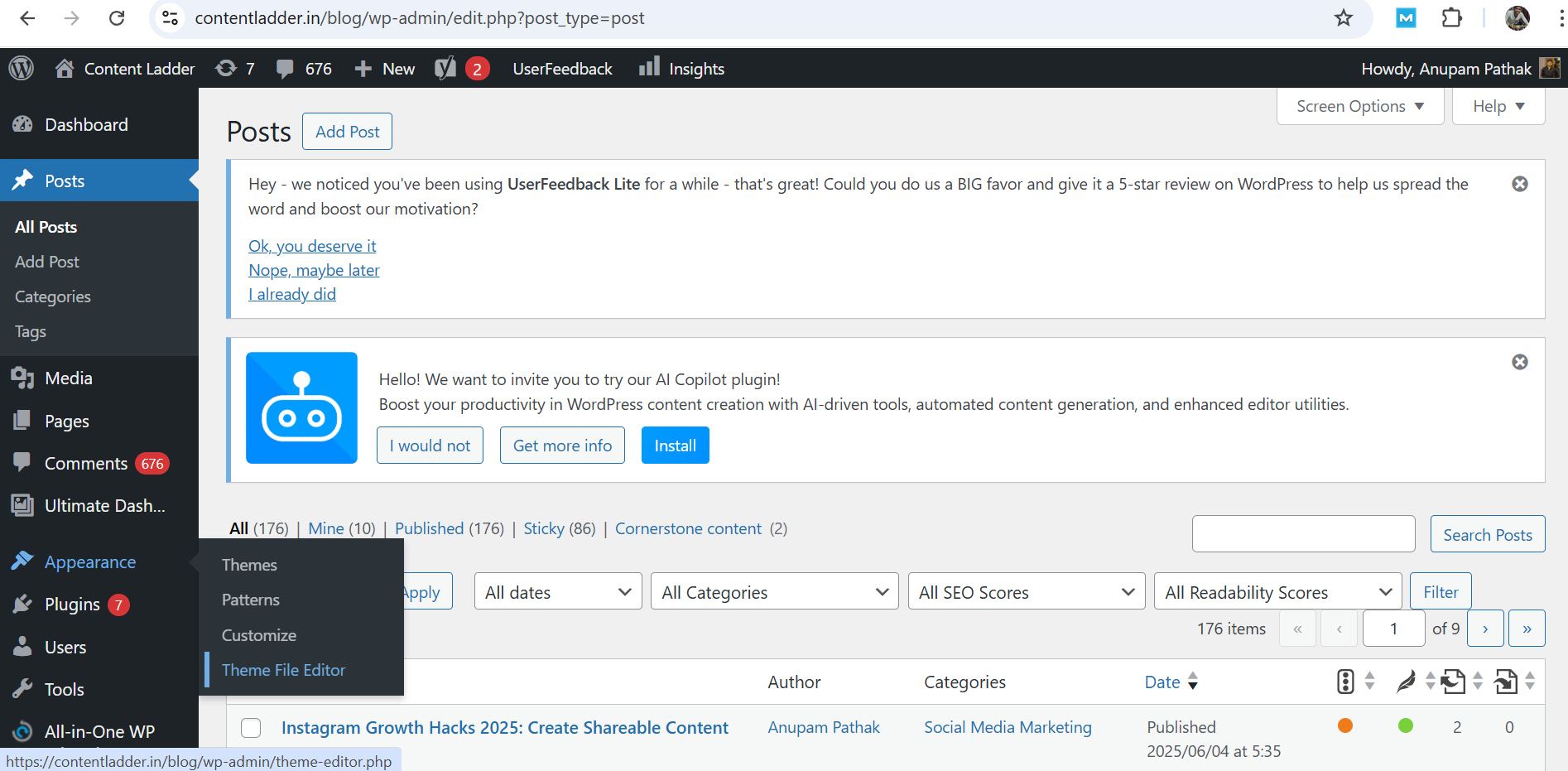Install the AI Copilot plugin

(x=675, y=446)
